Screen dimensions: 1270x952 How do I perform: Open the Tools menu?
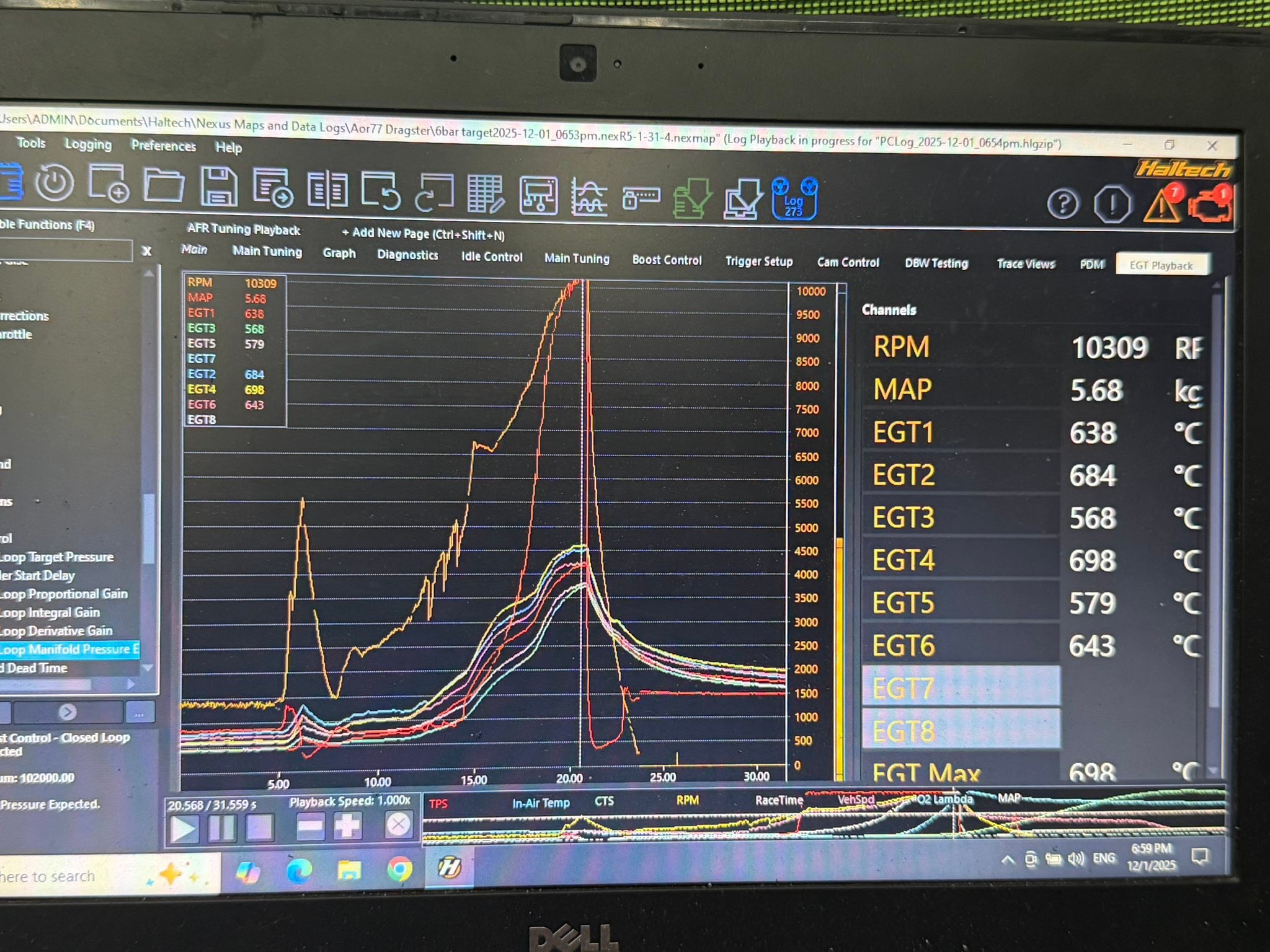31,143
